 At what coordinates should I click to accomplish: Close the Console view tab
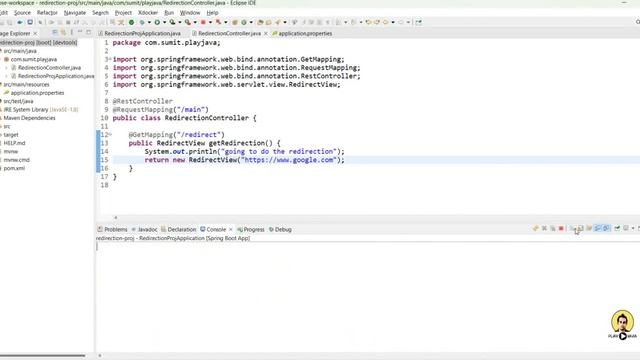click(231, 229)
